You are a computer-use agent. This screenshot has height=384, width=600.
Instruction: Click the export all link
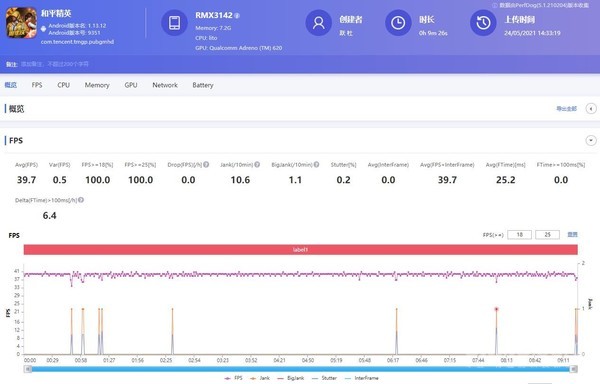click(566, 109)
